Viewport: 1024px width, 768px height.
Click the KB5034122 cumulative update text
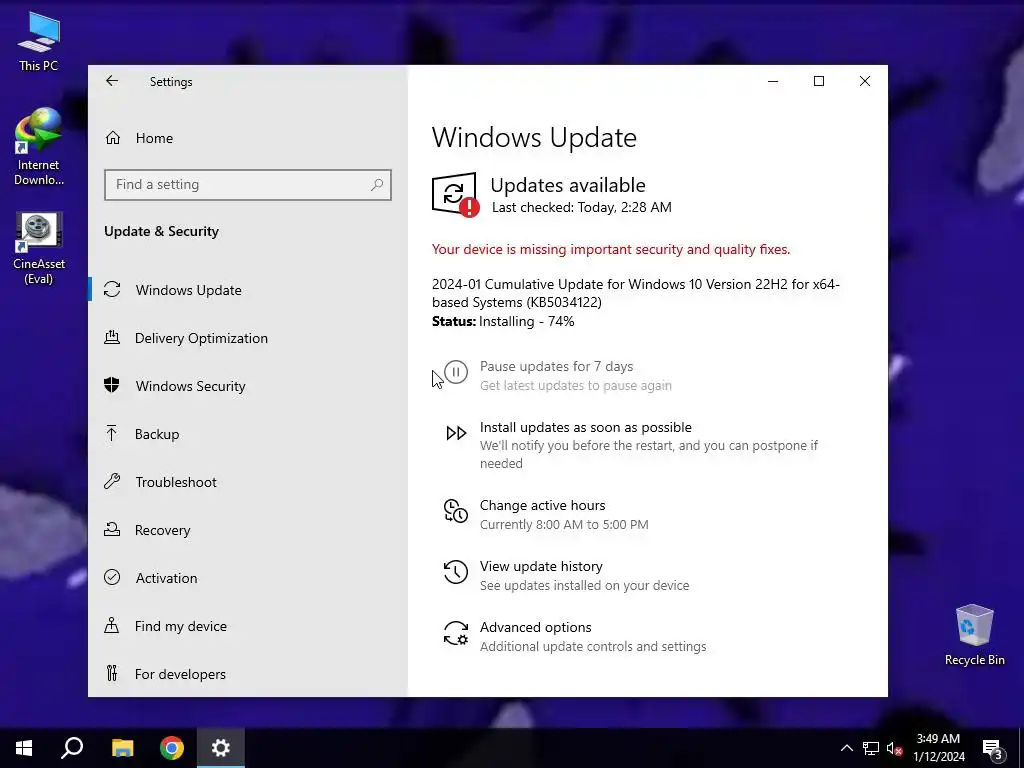coord(635,293)
